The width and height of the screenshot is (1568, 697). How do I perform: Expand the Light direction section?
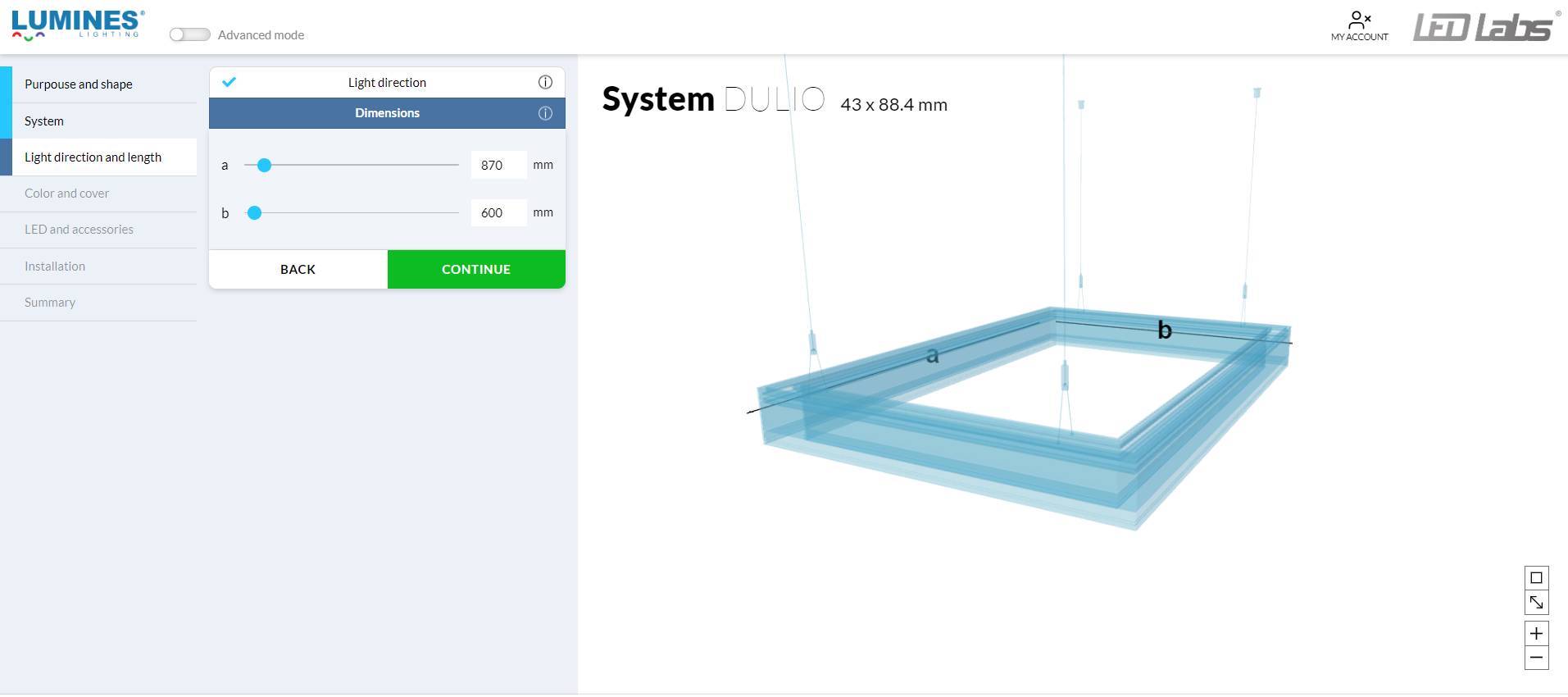coord(387,83)
